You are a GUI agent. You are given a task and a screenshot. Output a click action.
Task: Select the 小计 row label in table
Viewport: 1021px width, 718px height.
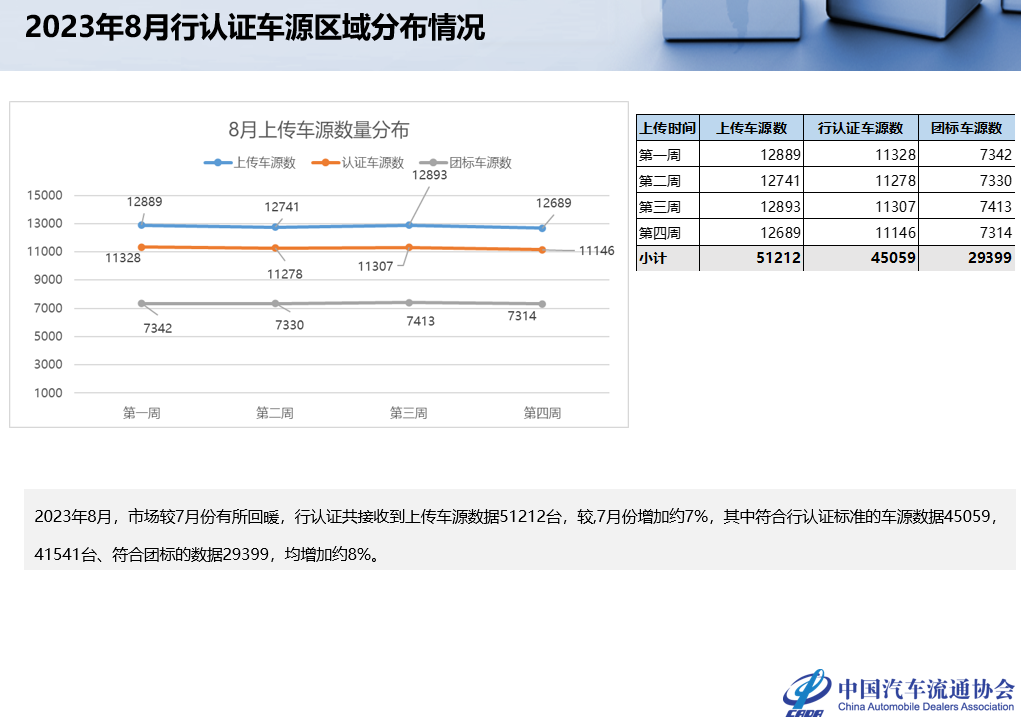pyautogui.click(x=653, y=259)
